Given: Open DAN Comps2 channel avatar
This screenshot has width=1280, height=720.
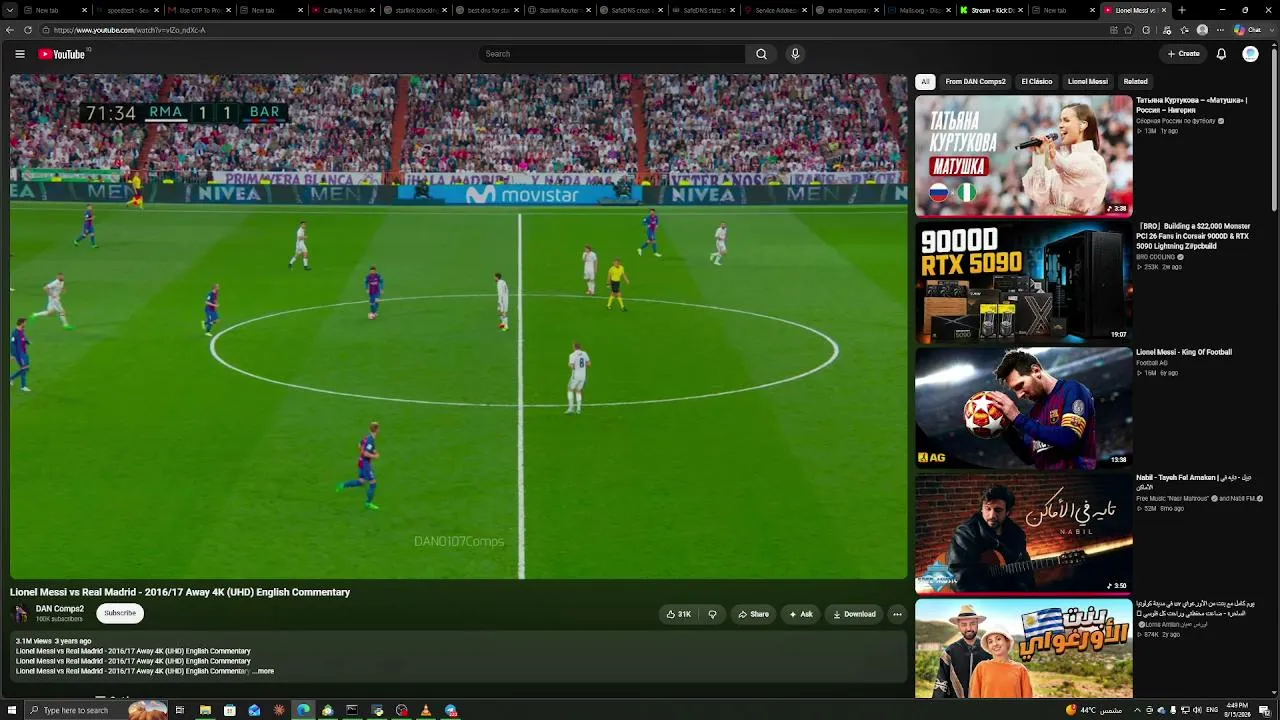Looking at the screenshot, I should click(20, 613).
